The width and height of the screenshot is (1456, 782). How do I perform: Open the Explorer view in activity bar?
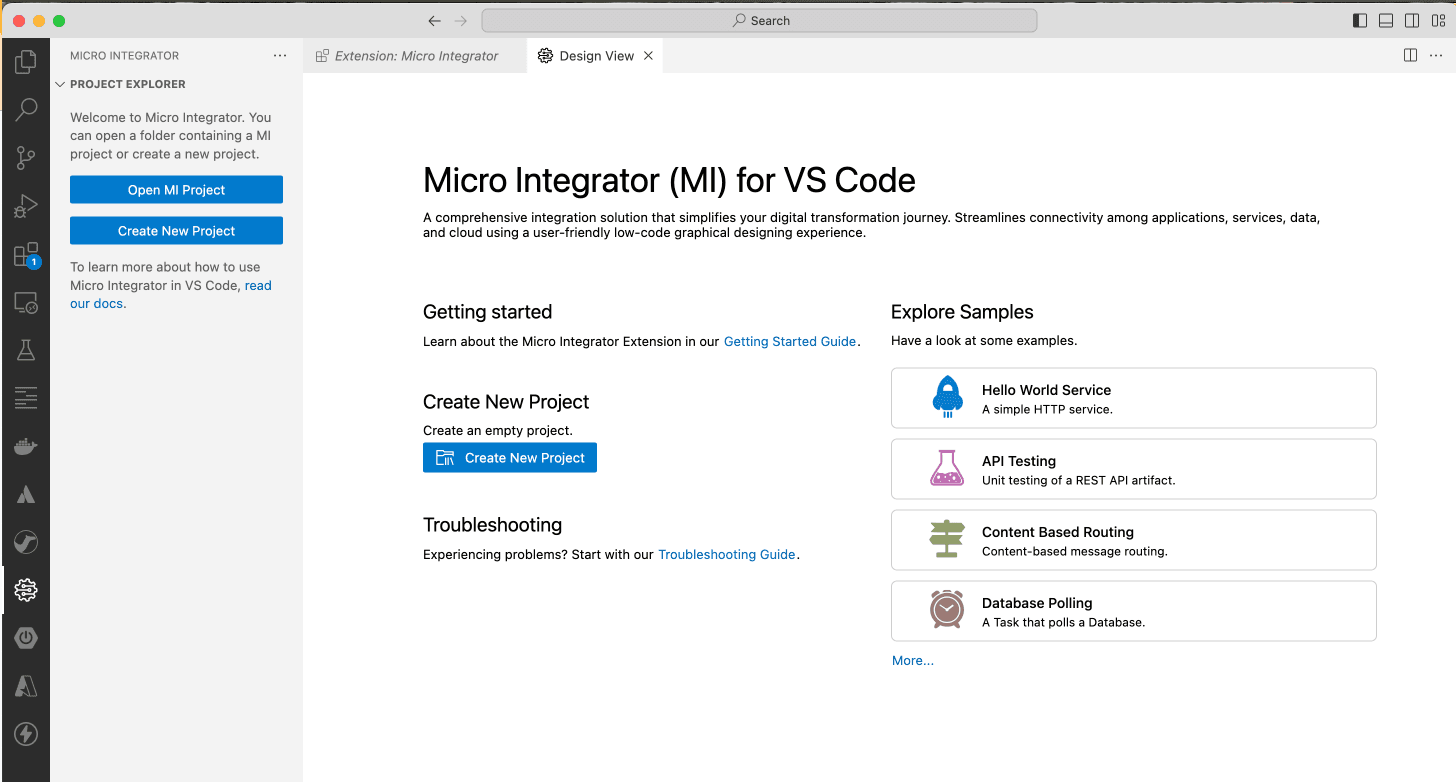[26, 62]
